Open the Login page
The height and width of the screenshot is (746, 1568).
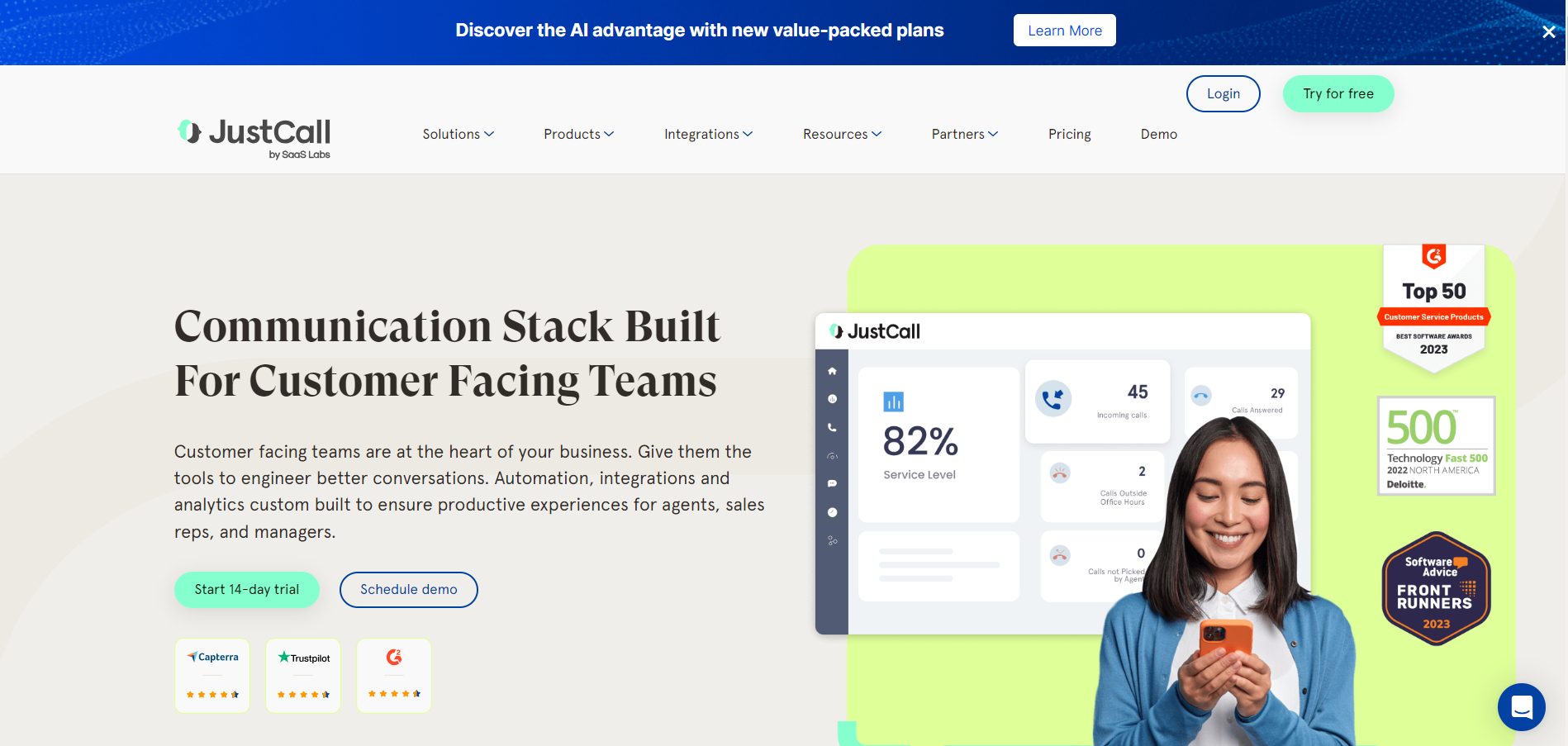click(x=1223, y=93)
